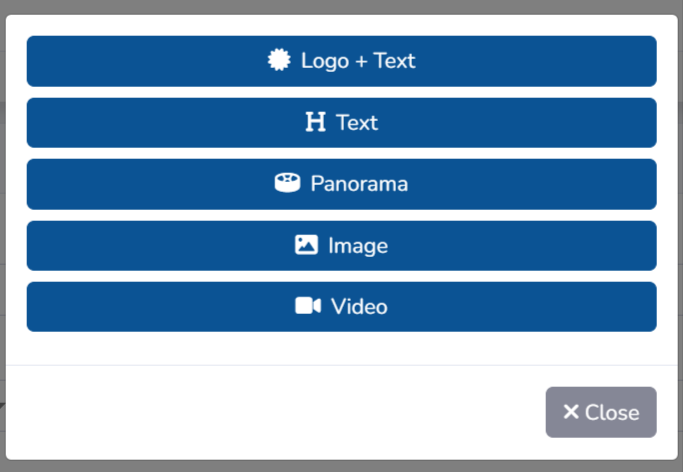This screenshot has height=472, width=683.
Task: Click the X icon on the Close button
Action: [x=571, y=412]
